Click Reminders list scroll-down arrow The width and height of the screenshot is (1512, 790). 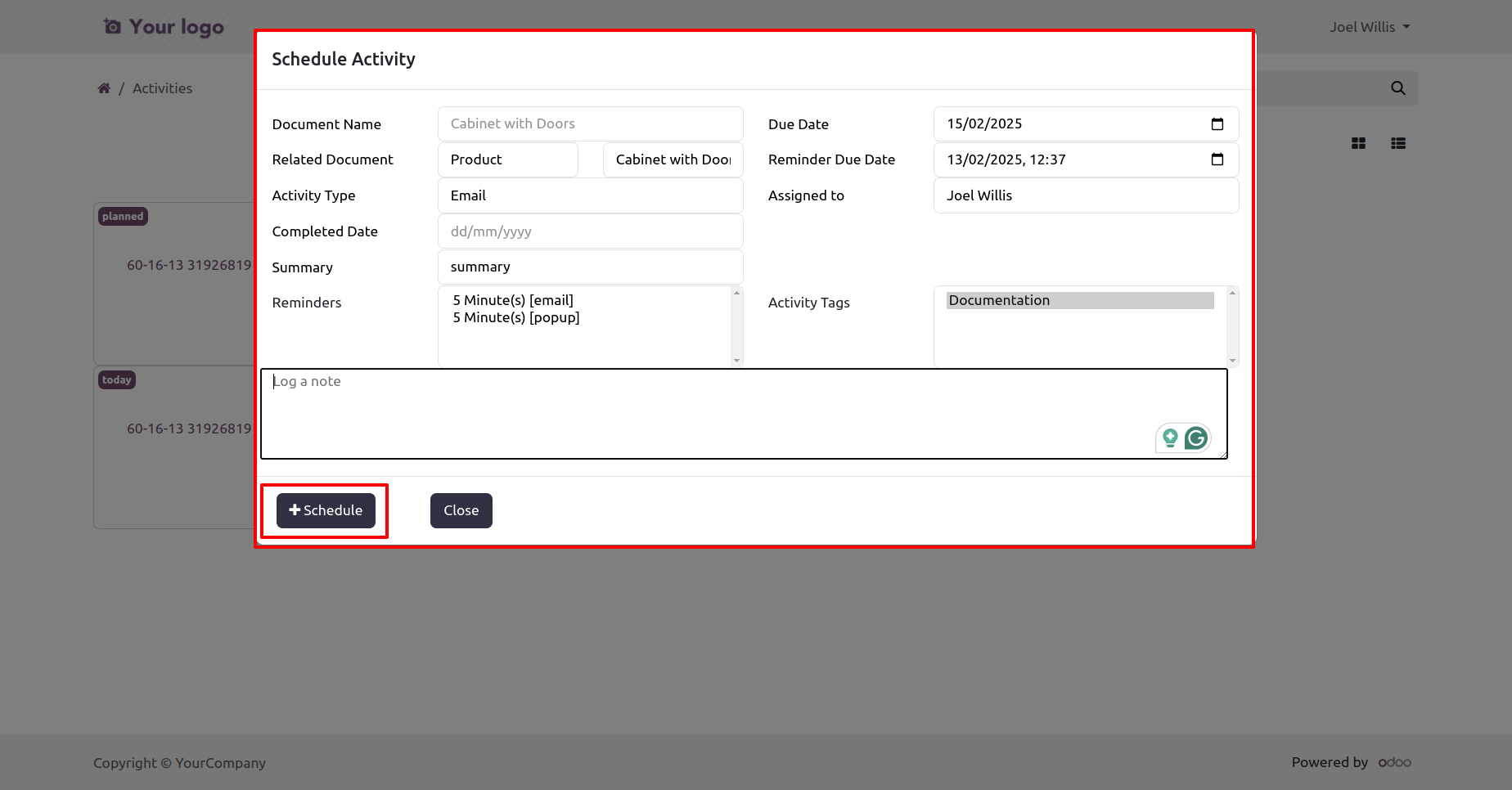pyautogui.click(x=737, y=361)
